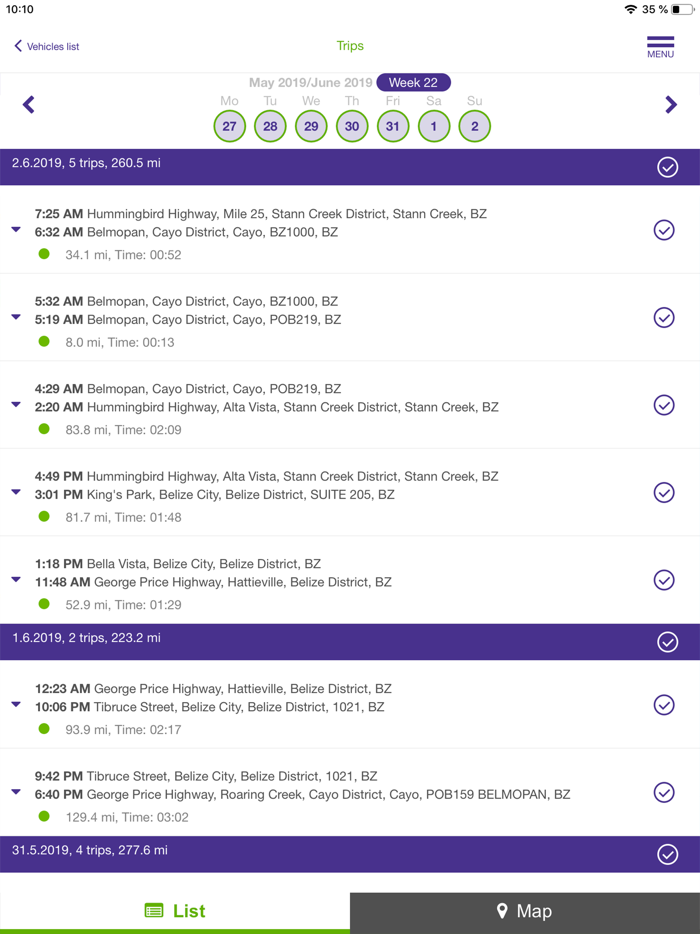
Task: Go to previous week arrow
Action: 29,104
